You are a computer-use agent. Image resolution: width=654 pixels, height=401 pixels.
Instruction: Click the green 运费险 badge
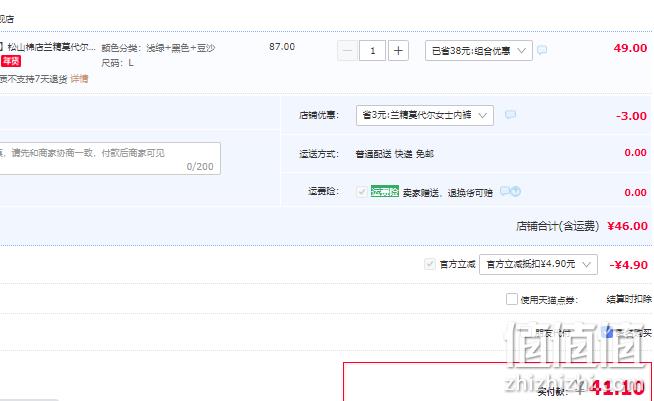click(x=385, y=192)
